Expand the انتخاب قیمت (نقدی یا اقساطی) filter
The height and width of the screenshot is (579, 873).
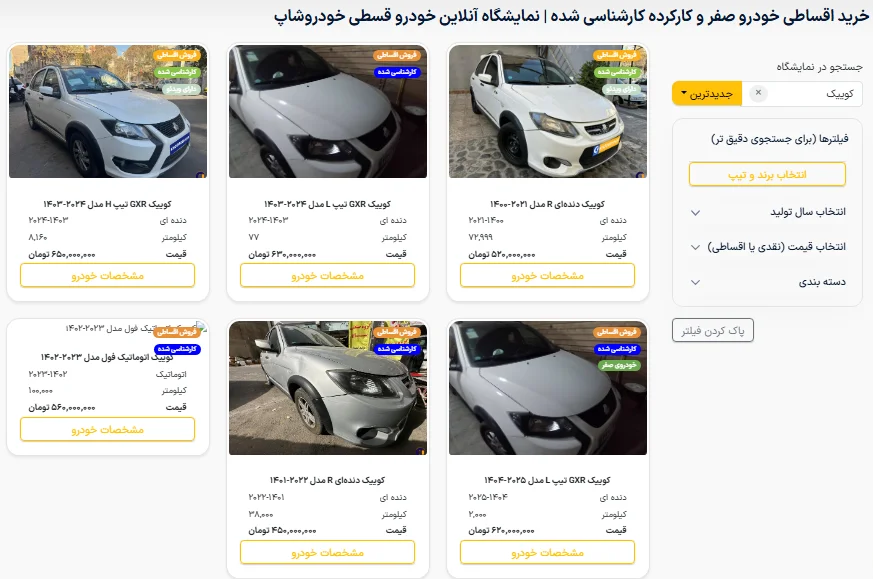coord(768,247)
